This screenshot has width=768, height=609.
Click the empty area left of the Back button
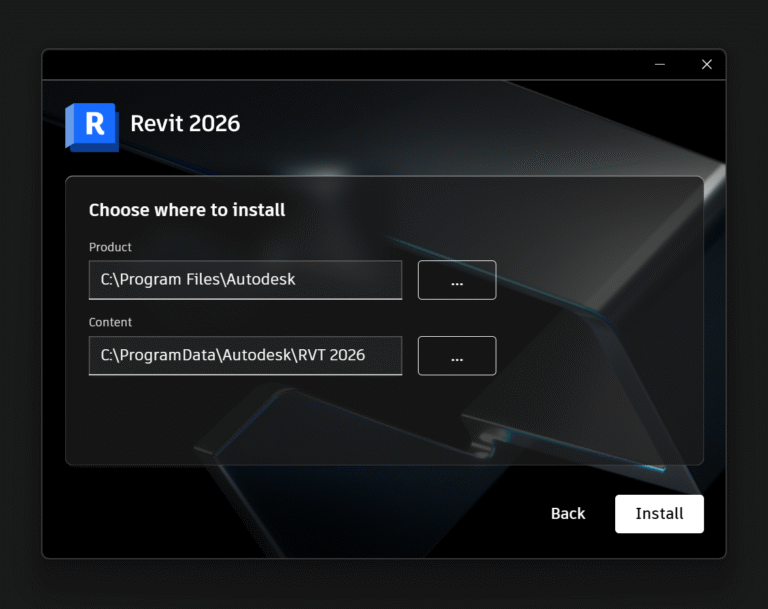click(300, 514)
